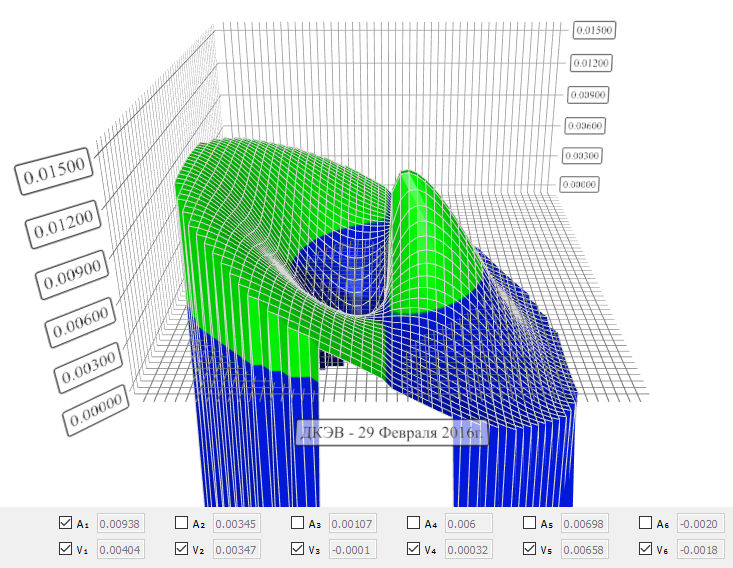The image size is (733, 568).
Task: Deselect the V₆ checkbox
Action: click(646, 548)
